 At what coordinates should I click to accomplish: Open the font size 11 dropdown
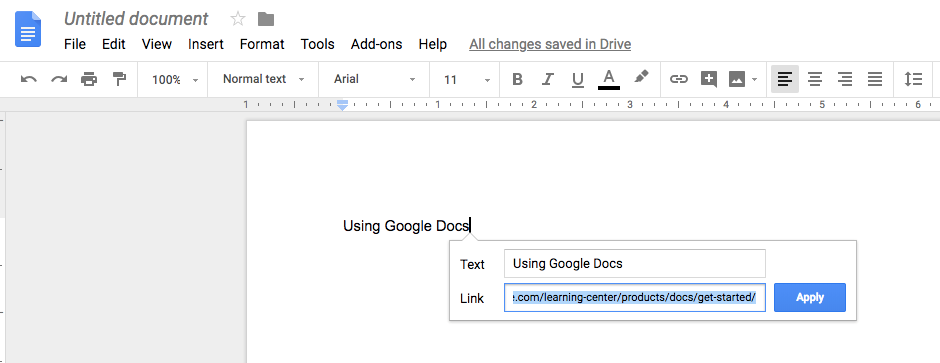click(x=466, y=79)
